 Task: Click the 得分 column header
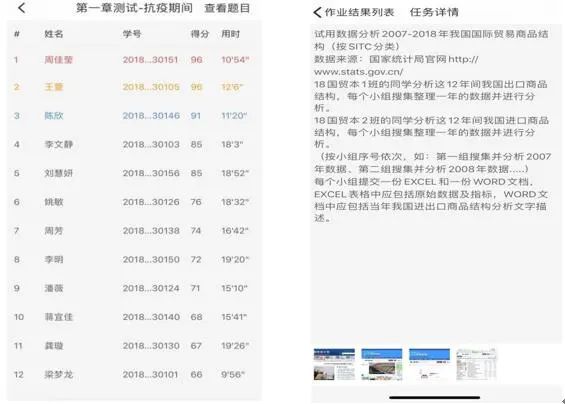point(200,34)
